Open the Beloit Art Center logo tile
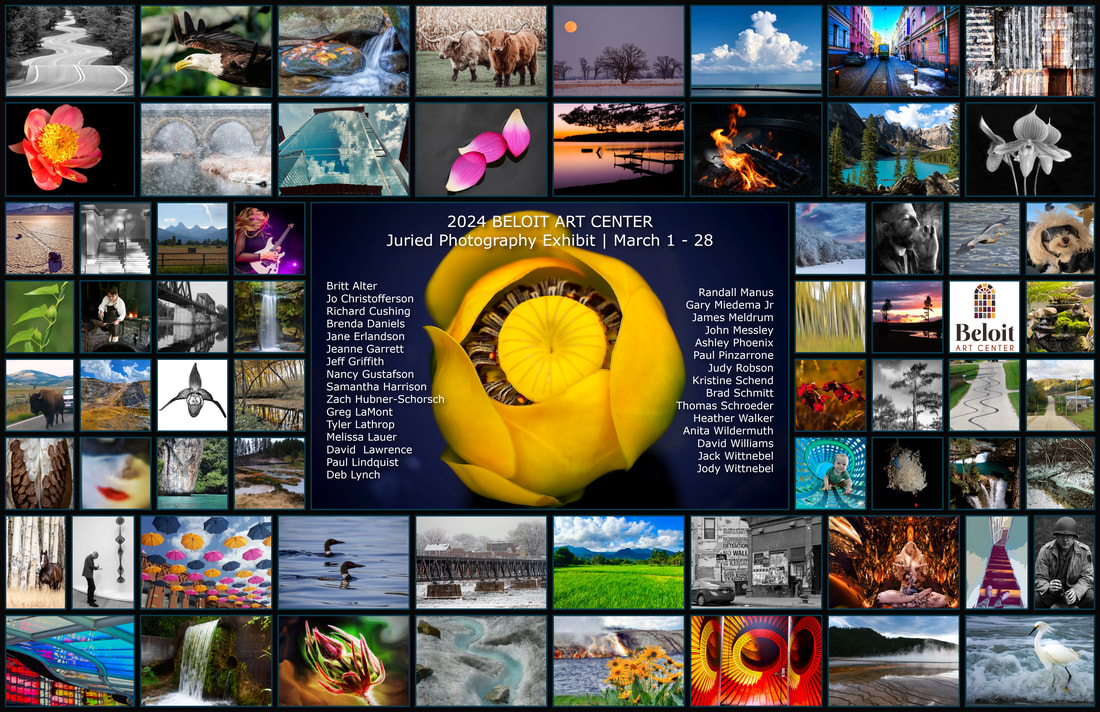This screenshot has height=712, width=1100. [984, 317]
